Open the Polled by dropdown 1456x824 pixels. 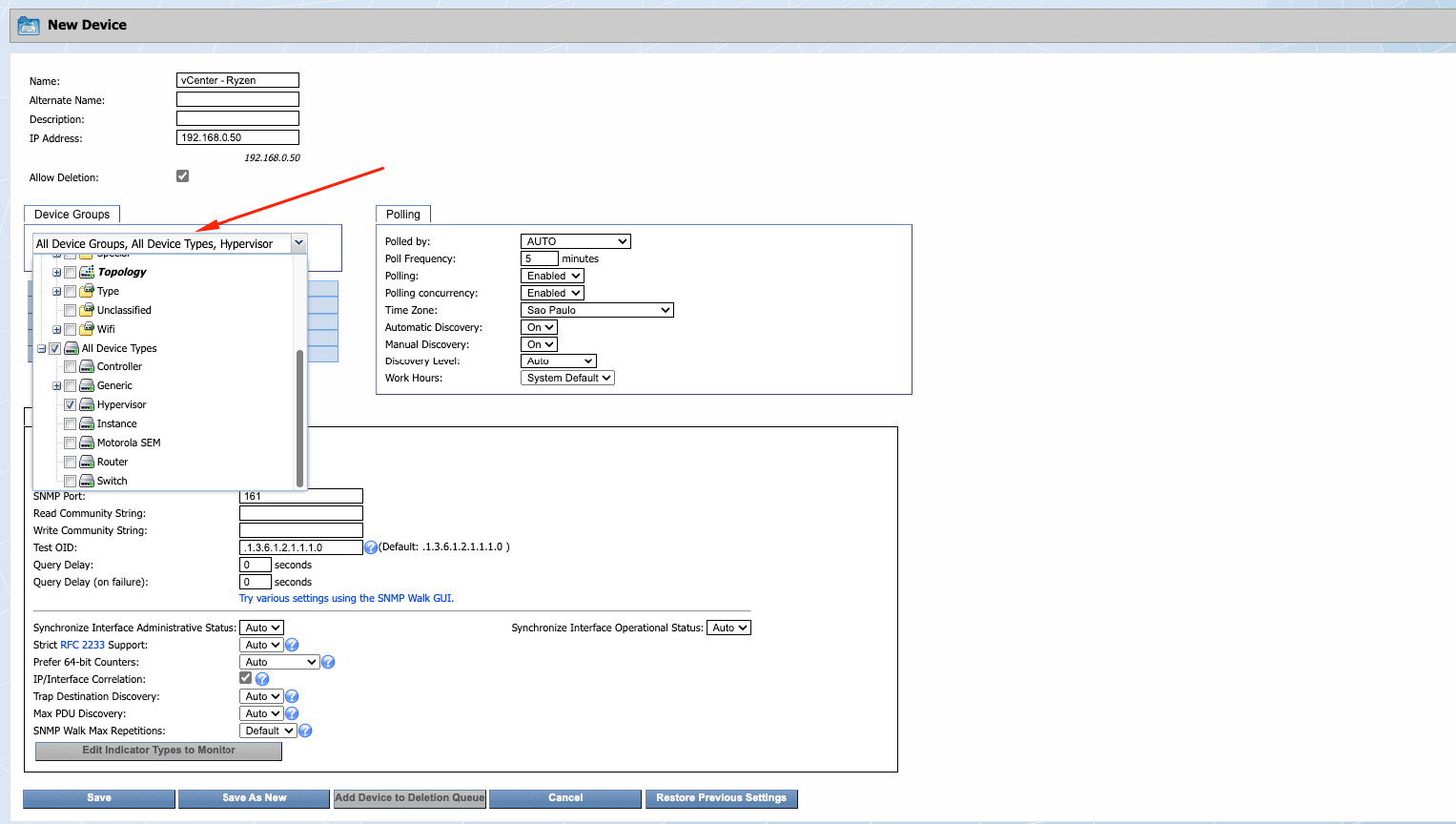[x=575, y=242]
